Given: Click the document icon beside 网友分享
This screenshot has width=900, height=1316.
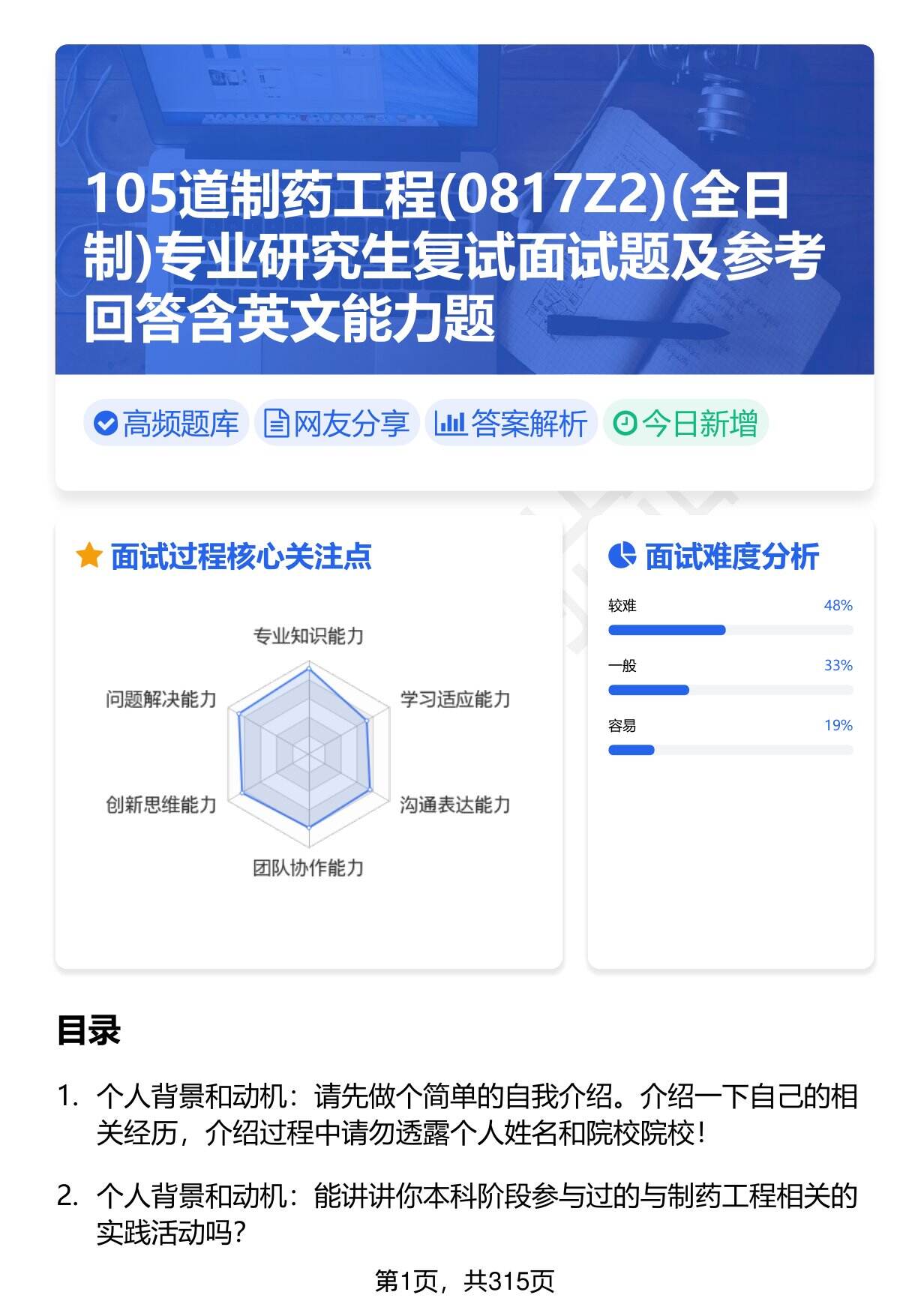Looking at the screenshot, I should coord(276,424).
